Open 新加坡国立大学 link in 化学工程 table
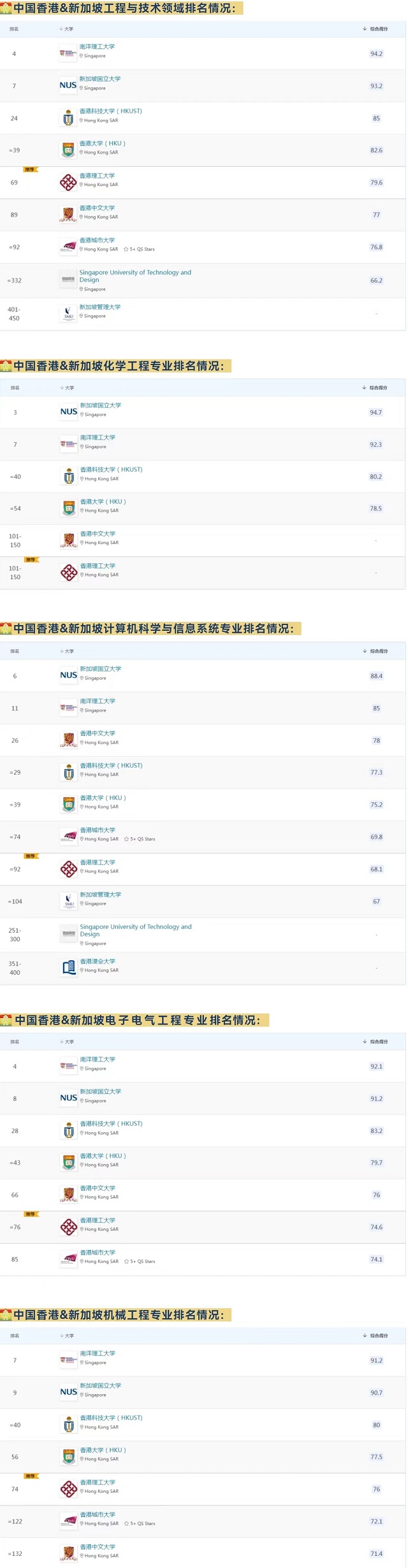 [x=100, y=405]
